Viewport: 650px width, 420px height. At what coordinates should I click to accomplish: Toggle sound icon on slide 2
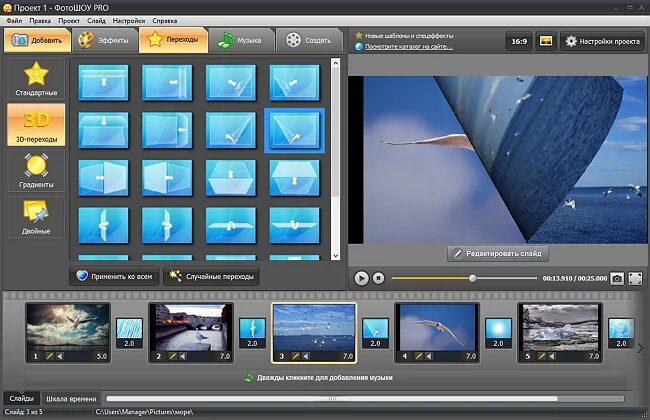[x=183, y=356]
